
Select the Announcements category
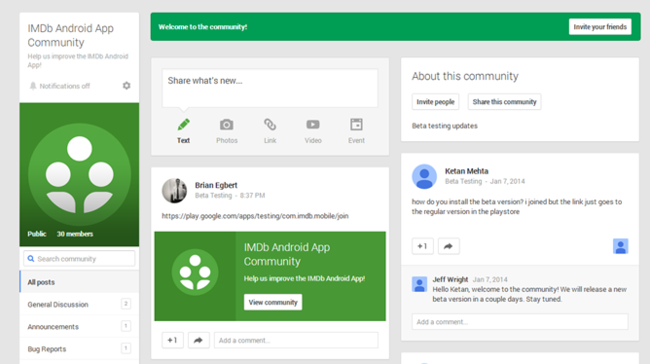pos(79,327)
